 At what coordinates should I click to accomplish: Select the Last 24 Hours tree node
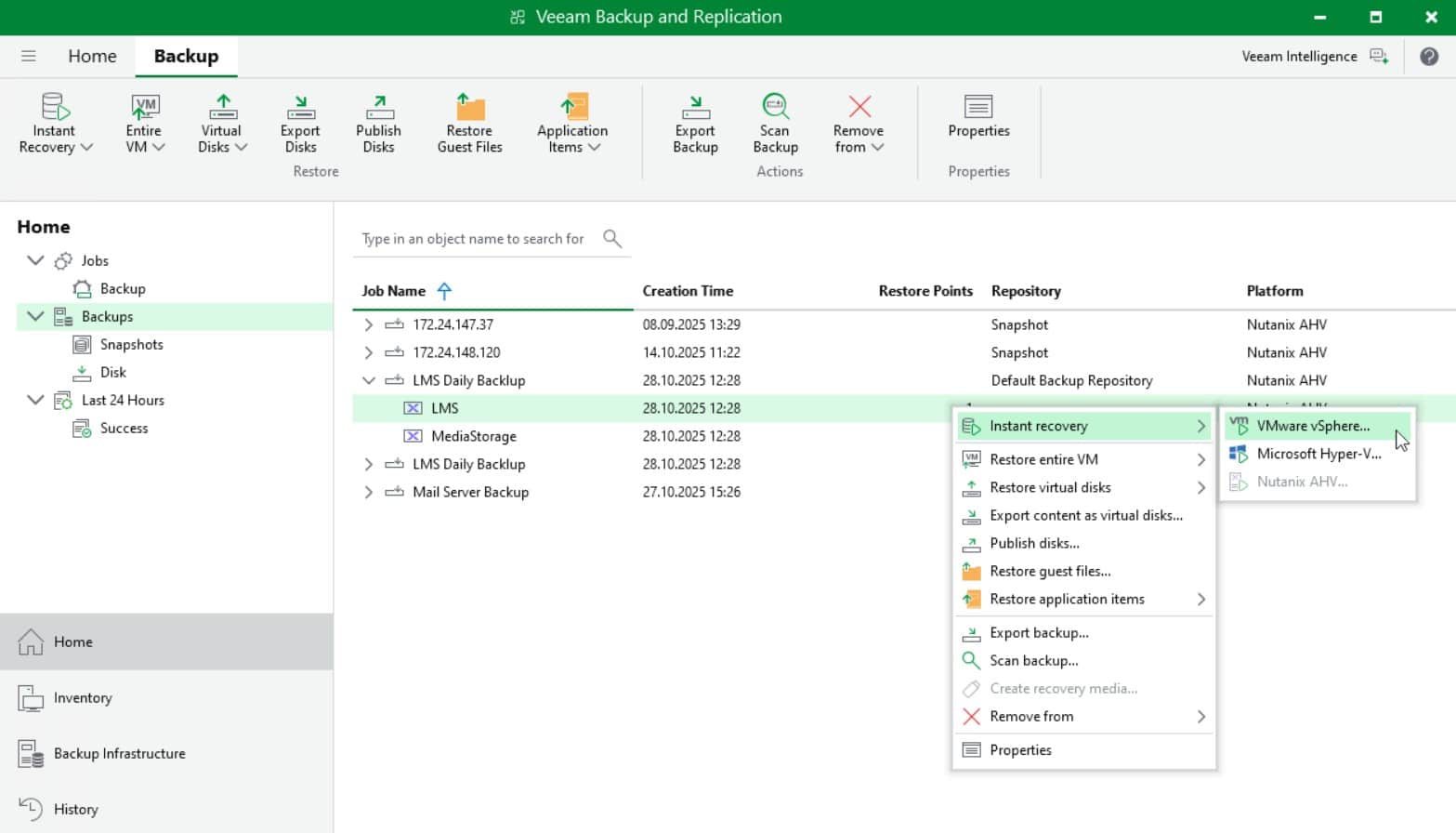(x=122, y=400)
